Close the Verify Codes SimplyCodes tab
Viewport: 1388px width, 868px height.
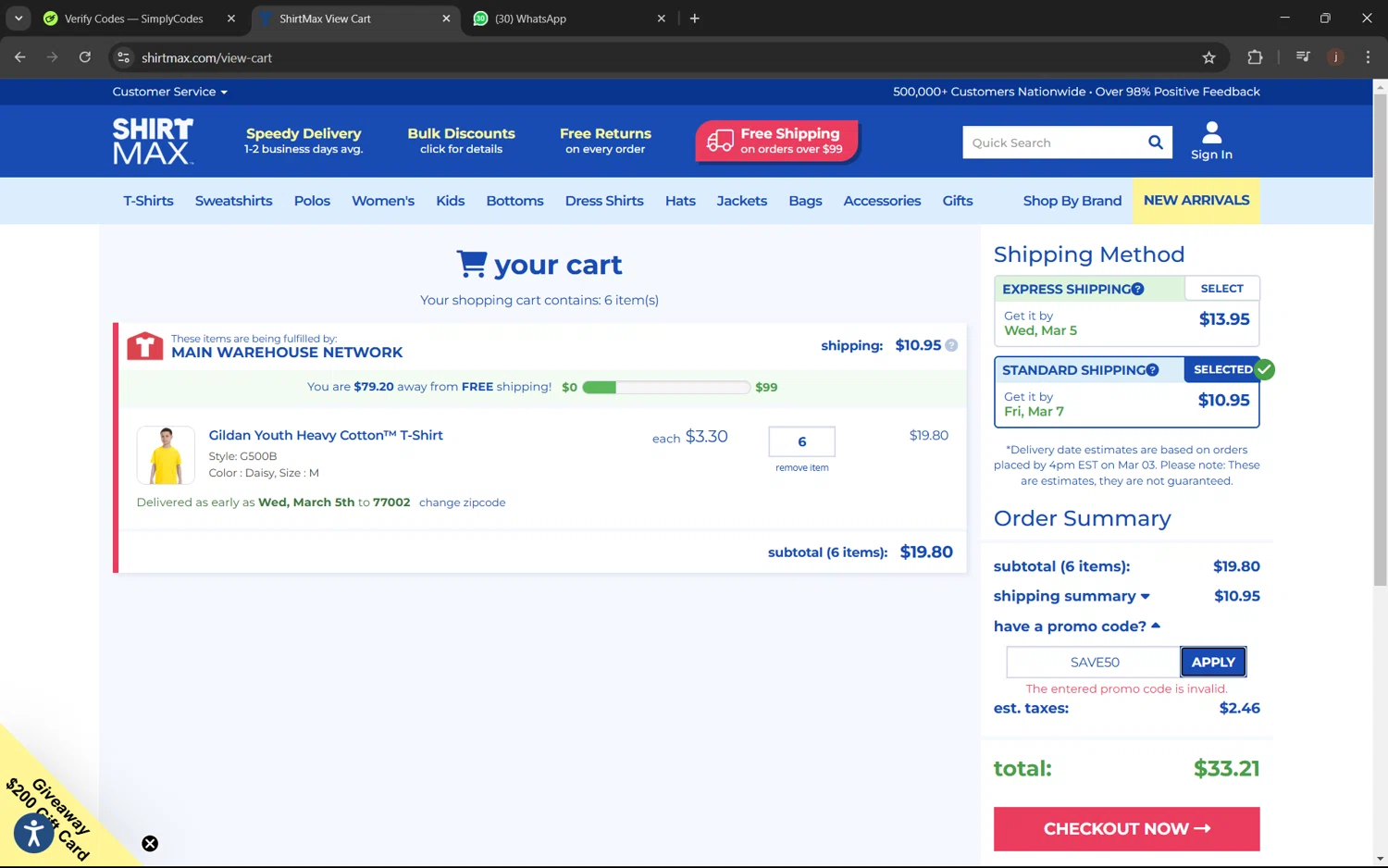coord(231,19)
